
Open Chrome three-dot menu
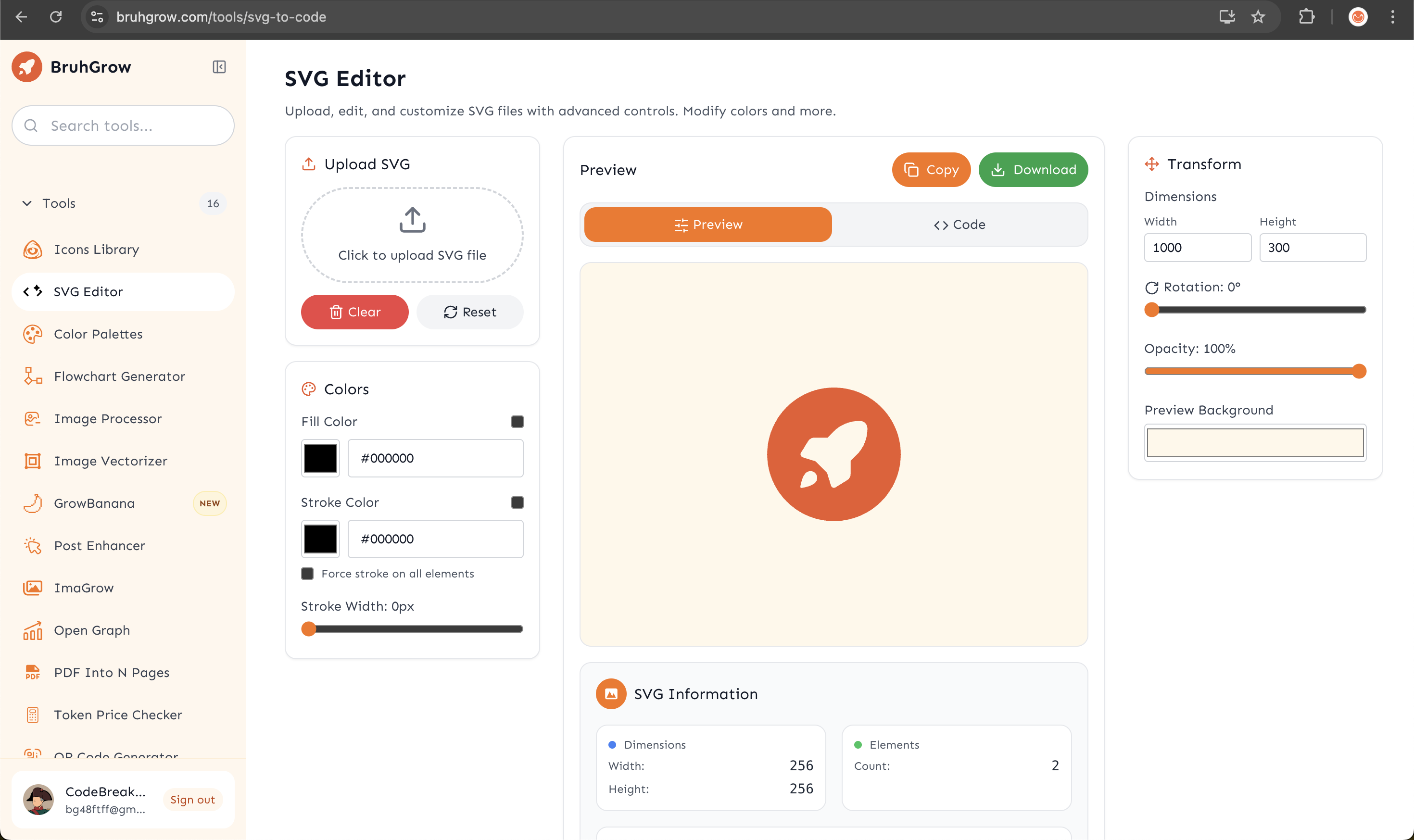click(x=1392, y=17)
